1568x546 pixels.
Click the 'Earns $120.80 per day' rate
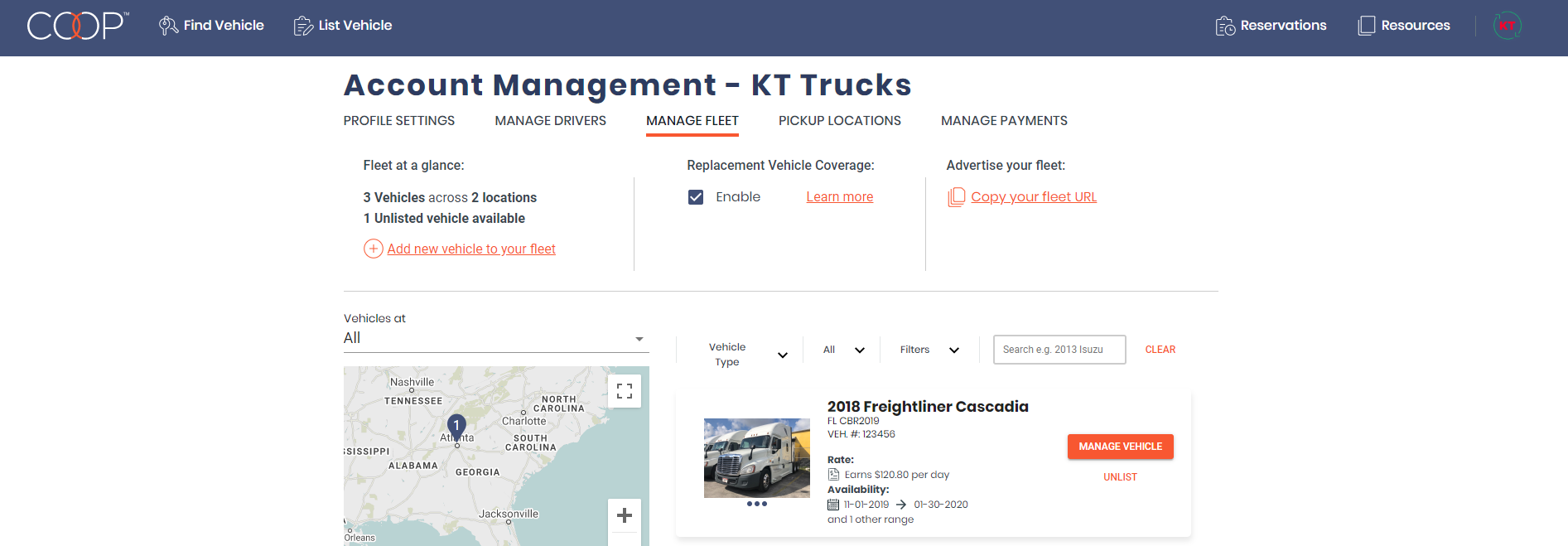tap(897, 475)
